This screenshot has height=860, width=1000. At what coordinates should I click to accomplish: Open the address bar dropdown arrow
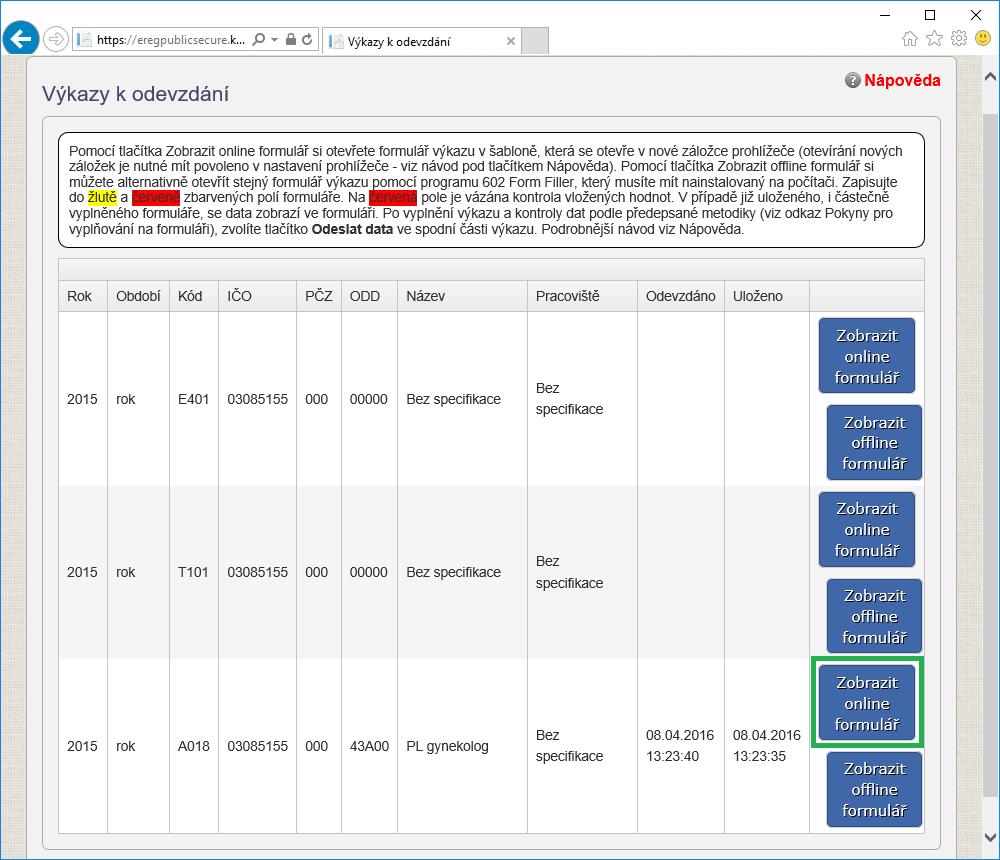274,40
